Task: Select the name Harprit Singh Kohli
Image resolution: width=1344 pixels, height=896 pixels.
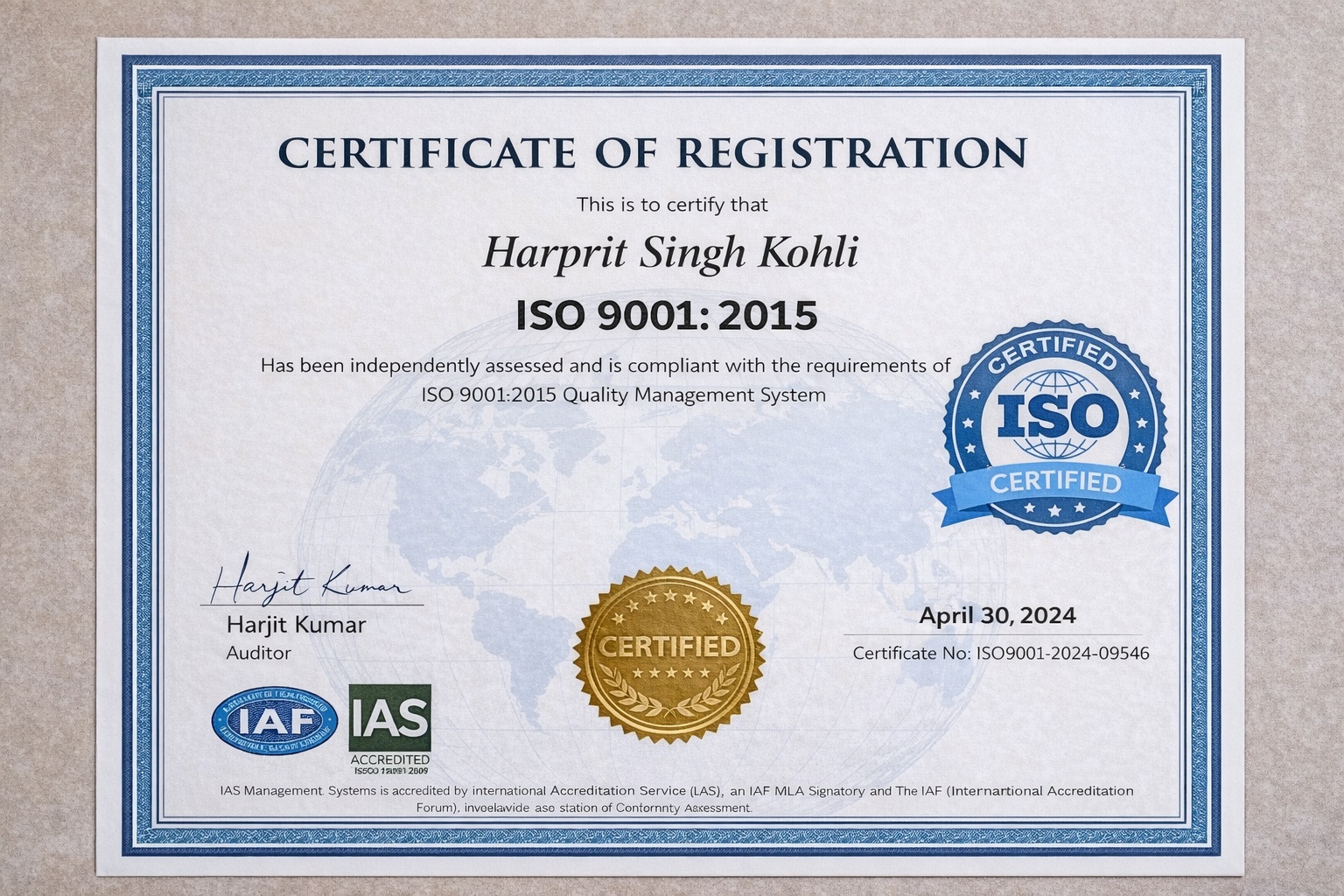Action: pos(670,254)
